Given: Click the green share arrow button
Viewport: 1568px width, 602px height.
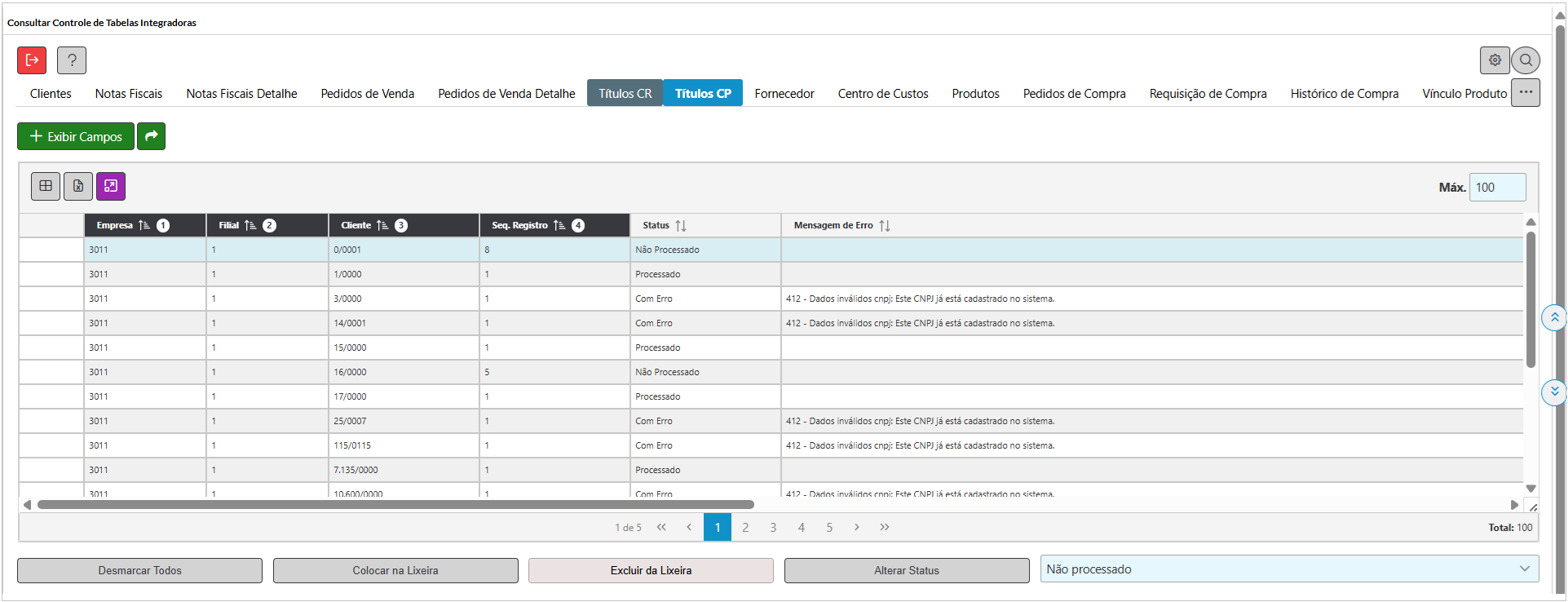Looking at the screenshot, I should pos(151,136).
